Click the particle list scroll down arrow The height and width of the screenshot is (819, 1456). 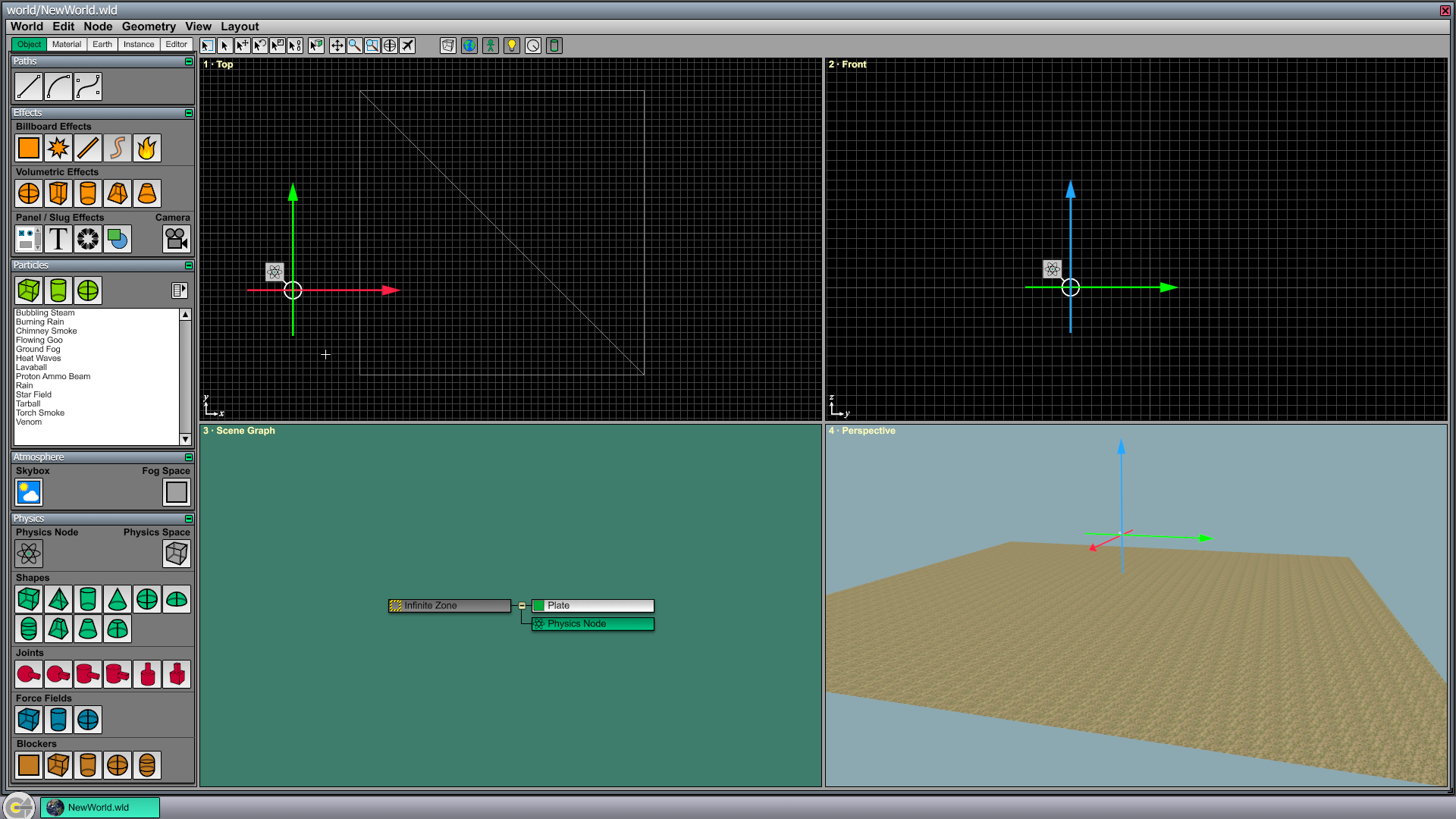pos(185,440)
